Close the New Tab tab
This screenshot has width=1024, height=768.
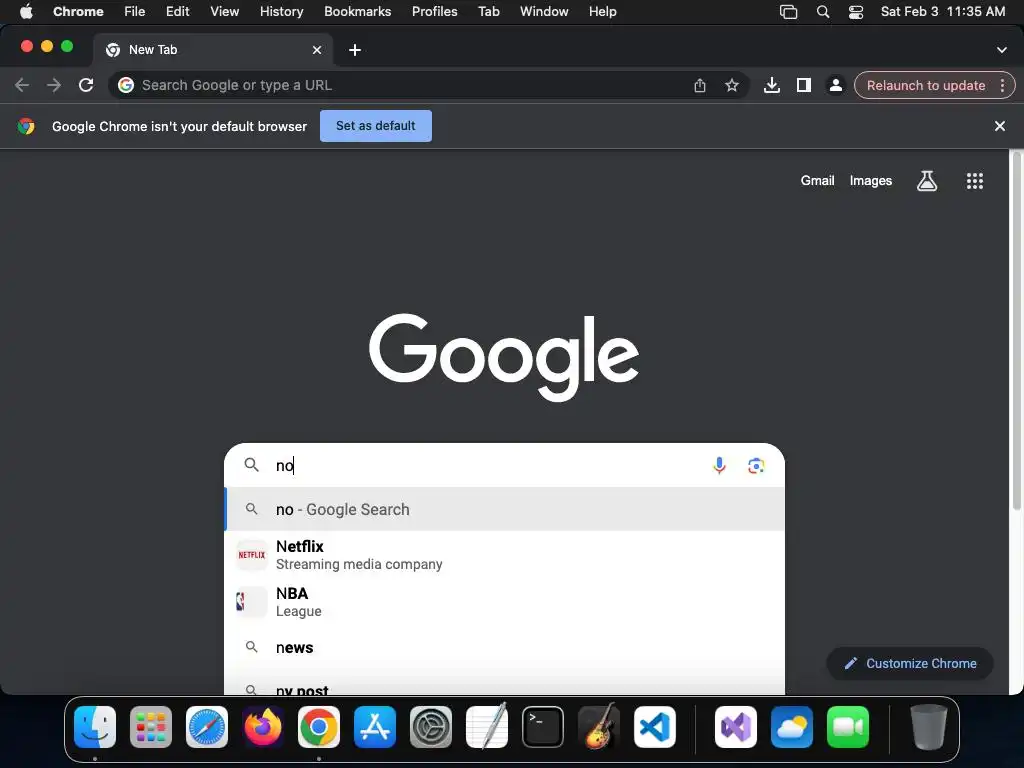[317, 50]
